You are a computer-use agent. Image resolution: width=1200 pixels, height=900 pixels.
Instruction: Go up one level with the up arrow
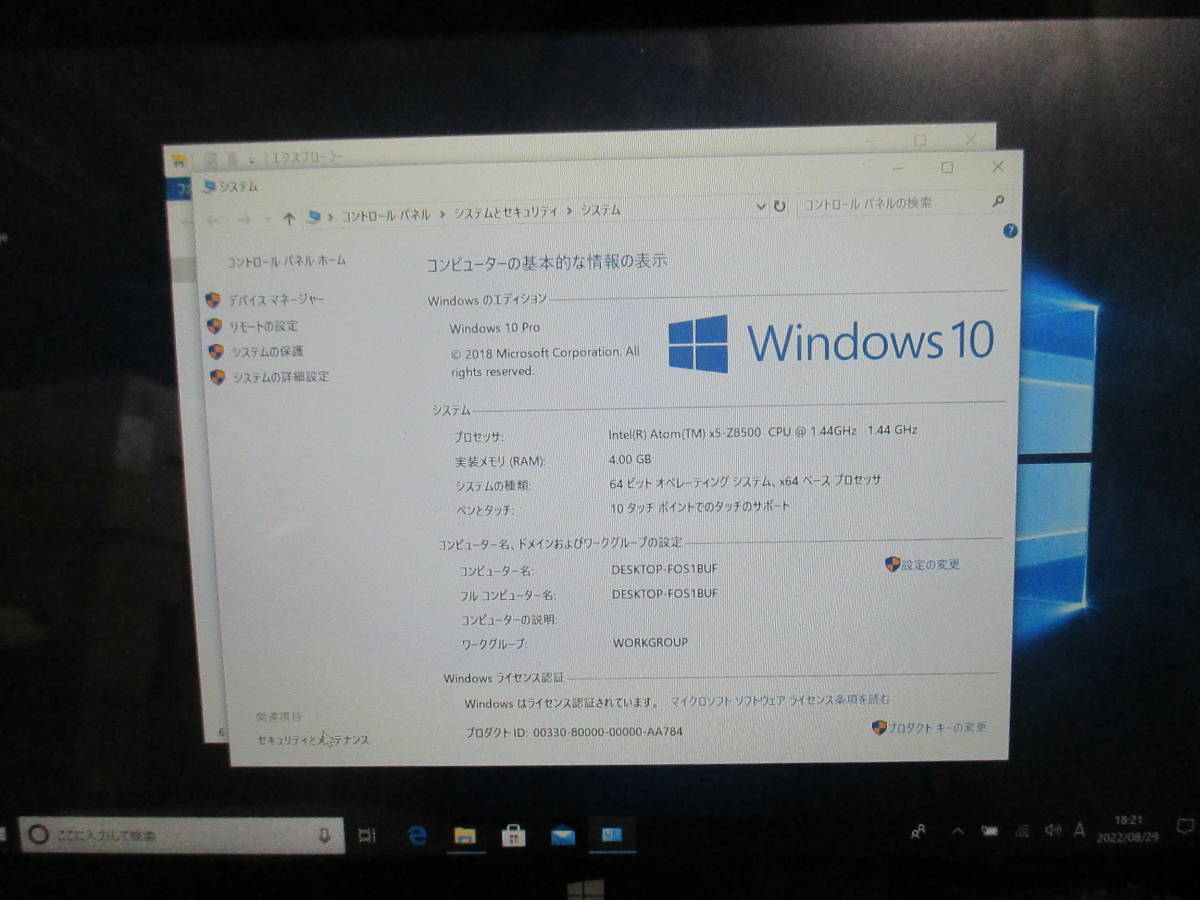pos(289,218)
